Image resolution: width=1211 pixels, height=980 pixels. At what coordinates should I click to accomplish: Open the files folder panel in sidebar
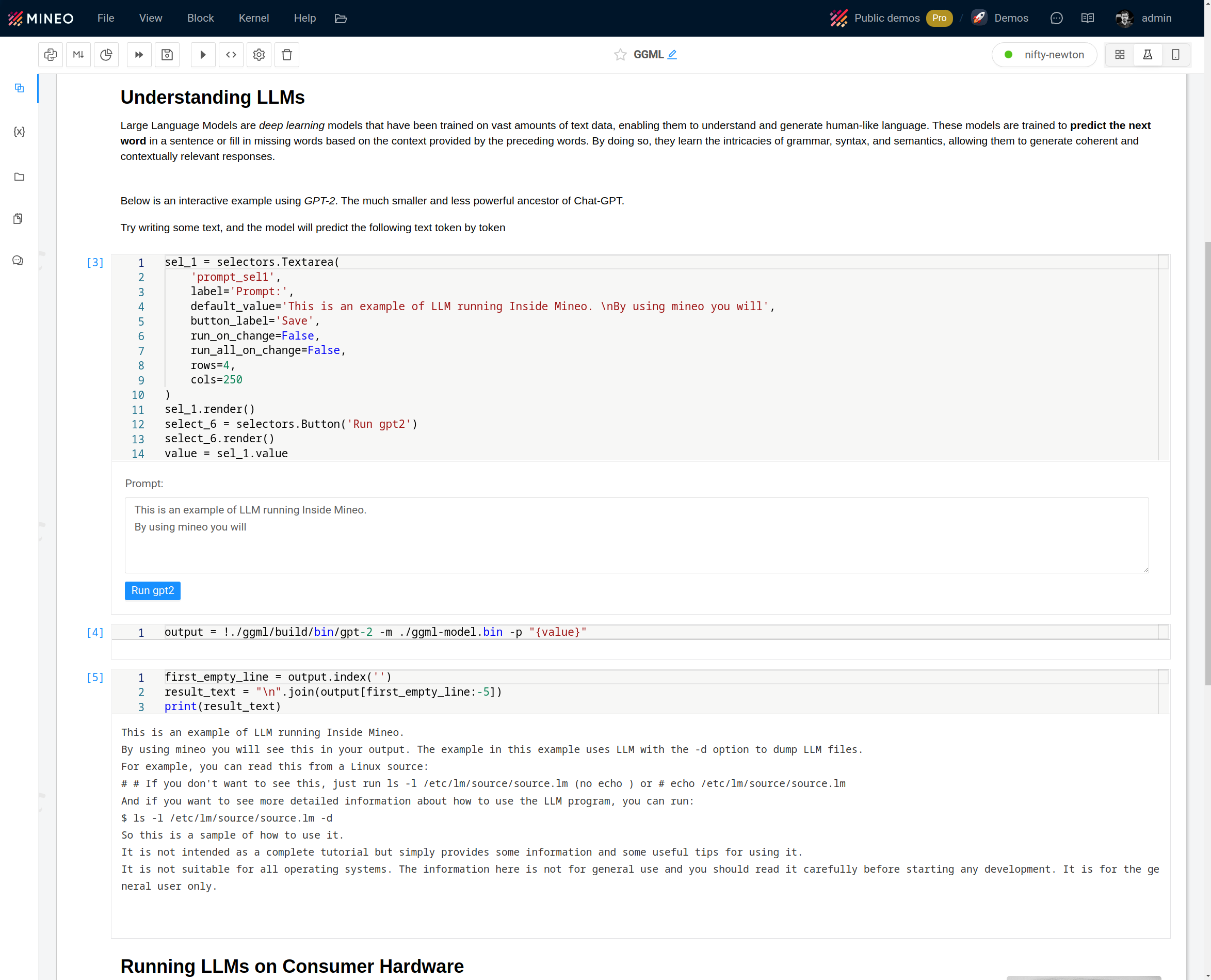(x=19, y=176)
